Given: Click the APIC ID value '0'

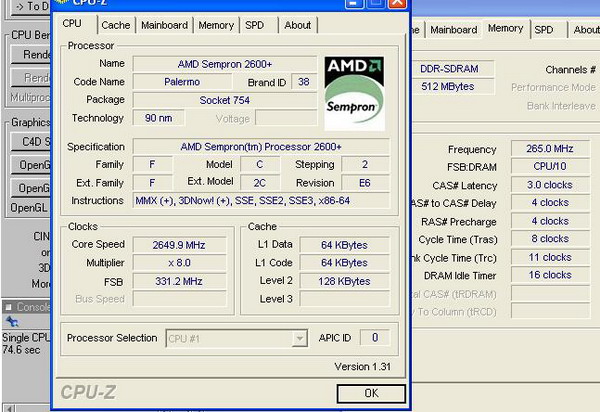Looking at the screenshot, I should 375,337.
